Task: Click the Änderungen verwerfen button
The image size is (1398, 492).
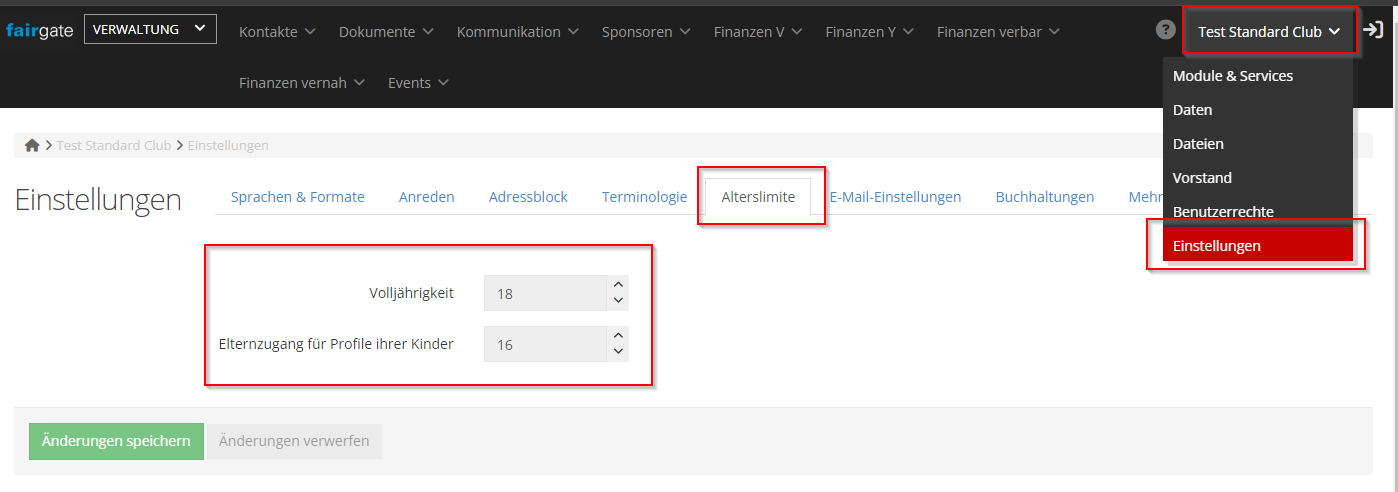Action: 294,441
